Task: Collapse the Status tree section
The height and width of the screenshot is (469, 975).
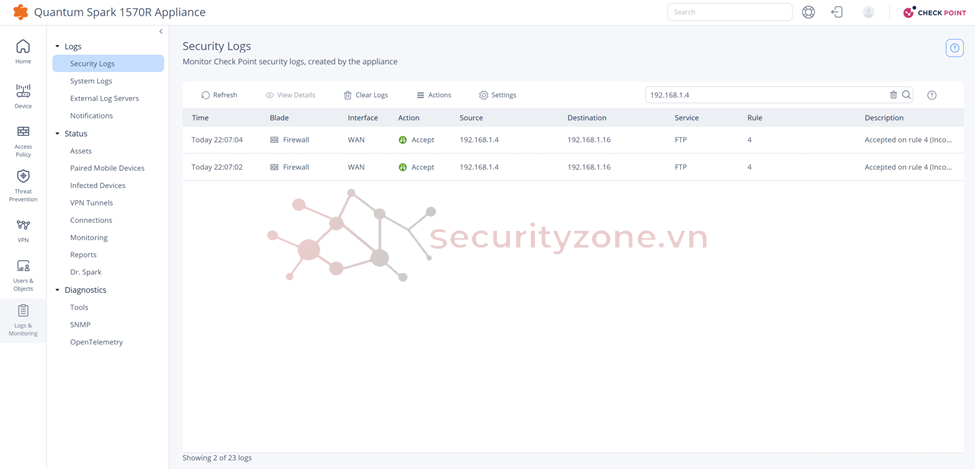Action: (57, 134)
